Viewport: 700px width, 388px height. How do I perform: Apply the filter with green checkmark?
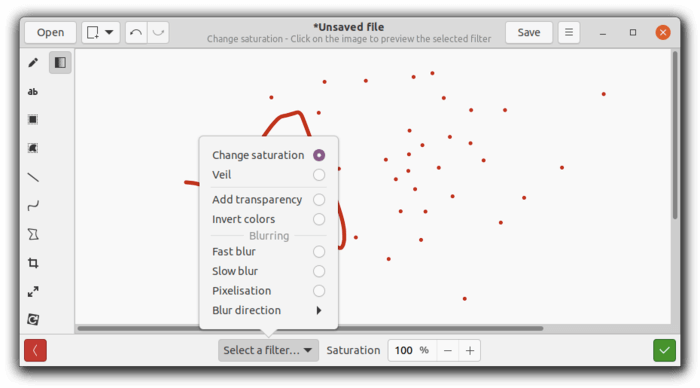click(x=664, y=350)
